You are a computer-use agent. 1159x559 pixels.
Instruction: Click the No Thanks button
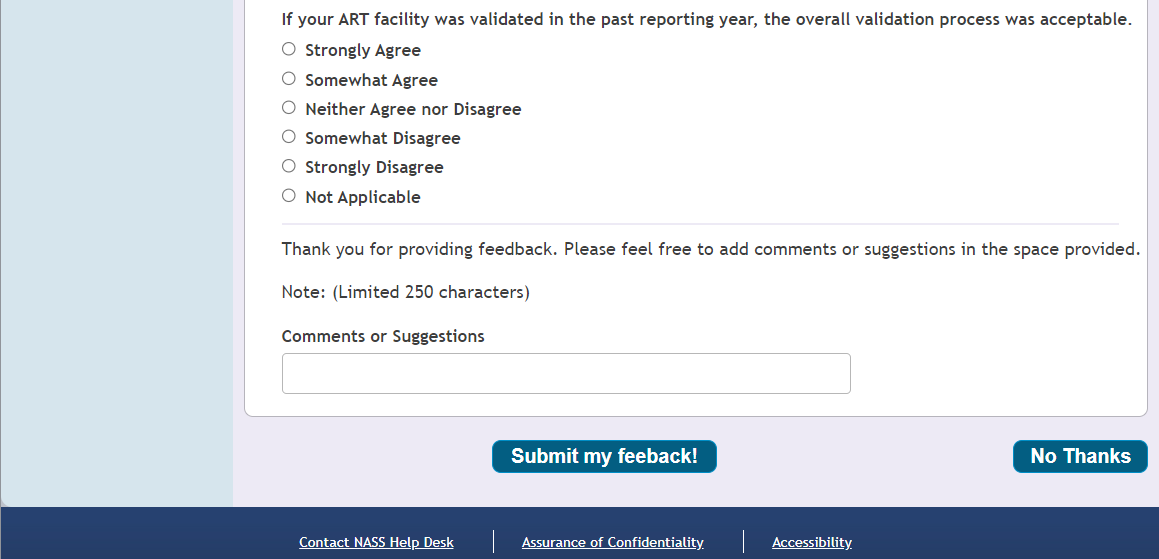(1080, 456)
